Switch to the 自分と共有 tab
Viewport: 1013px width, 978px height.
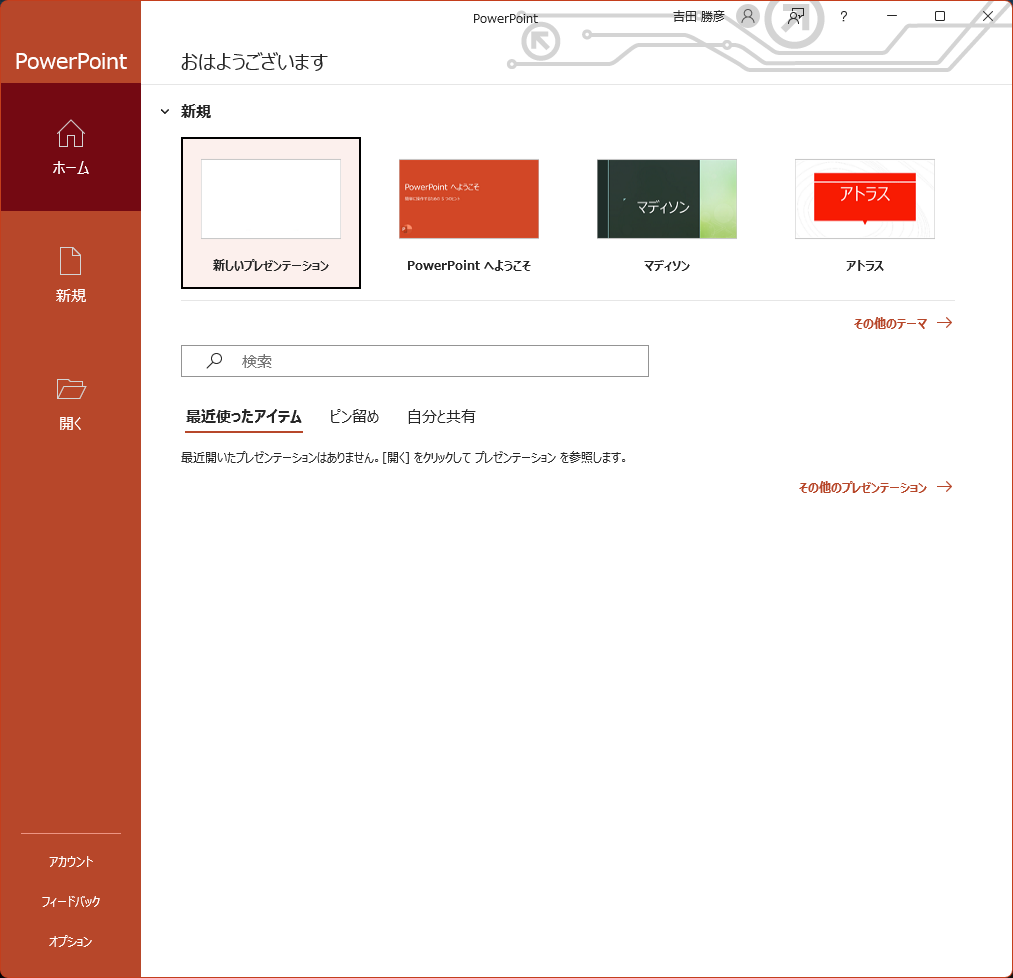point(441,417)
